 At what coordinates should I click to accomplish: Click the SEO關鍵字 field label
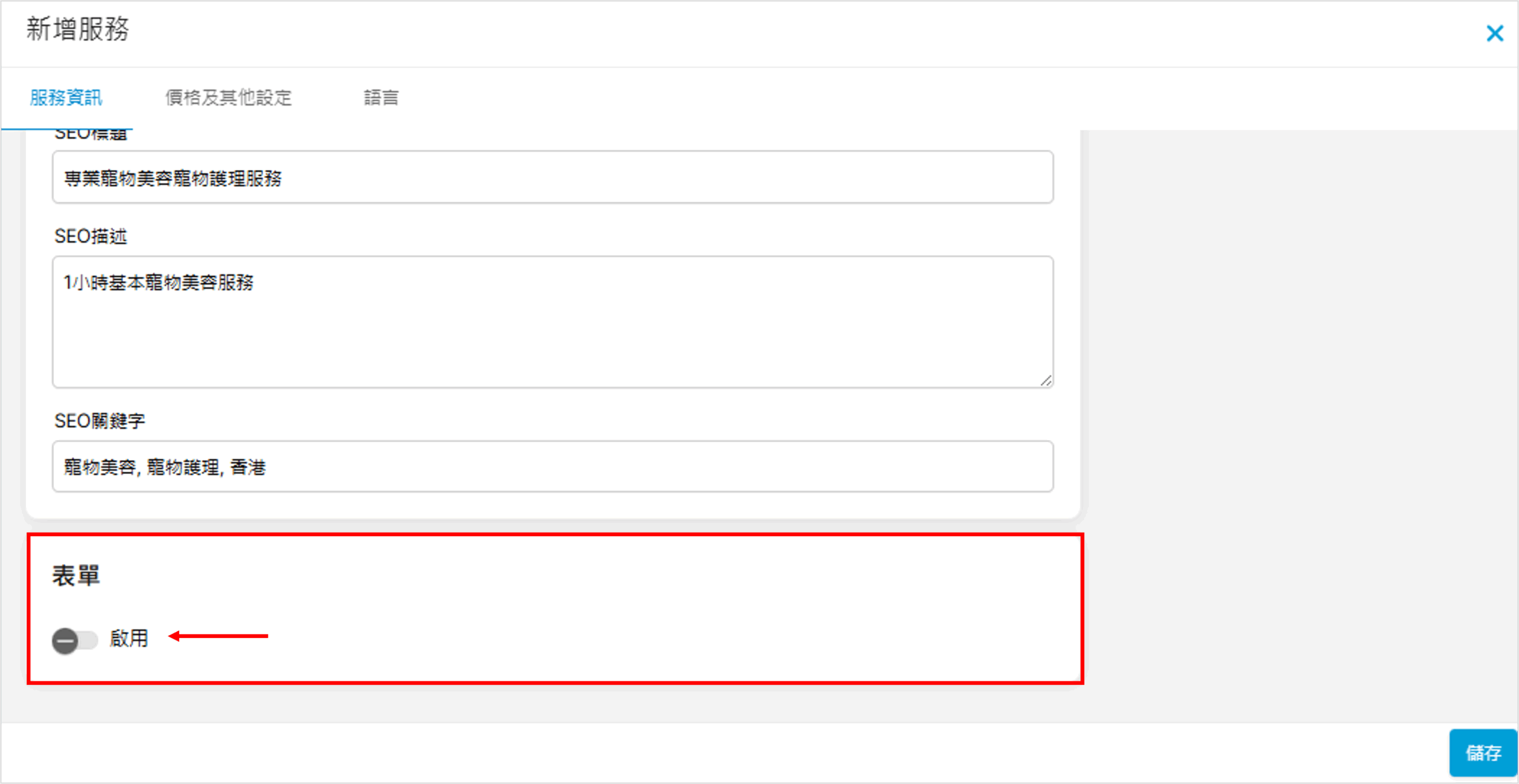click(99, 421)
